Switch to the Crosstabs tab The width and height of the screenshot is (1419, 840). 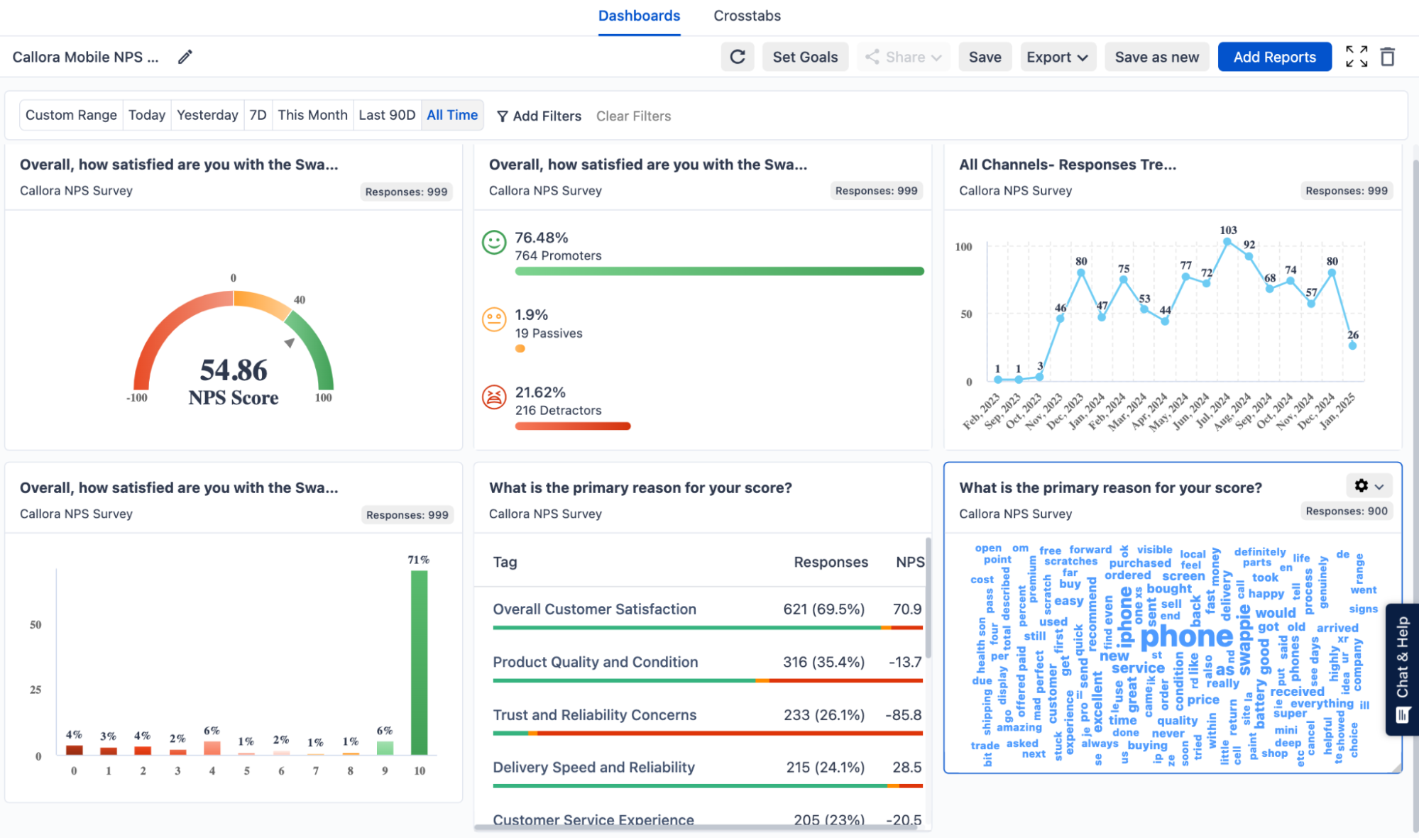coord(747,15)
